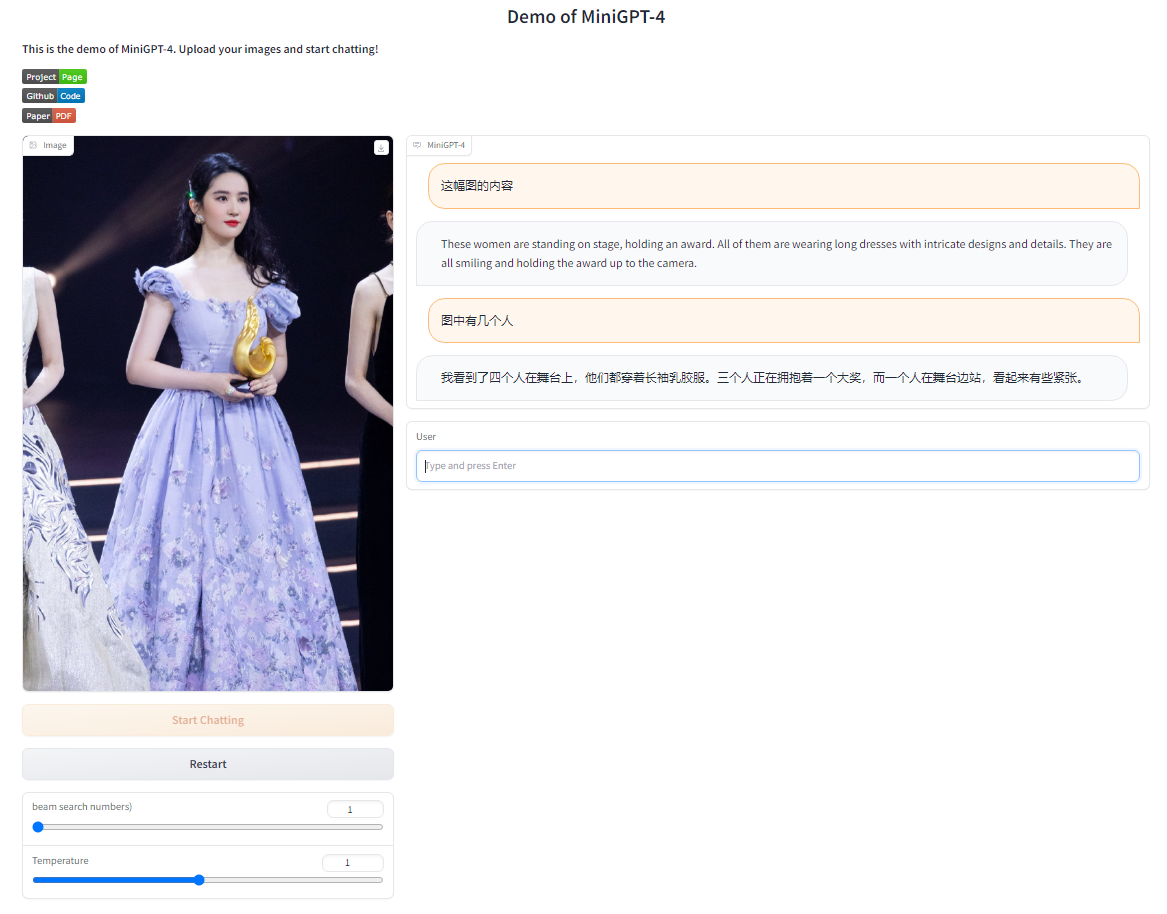Select the beam search number value box
The width and height of the screenshot is (1167, 914).
(x=355, y=809)
